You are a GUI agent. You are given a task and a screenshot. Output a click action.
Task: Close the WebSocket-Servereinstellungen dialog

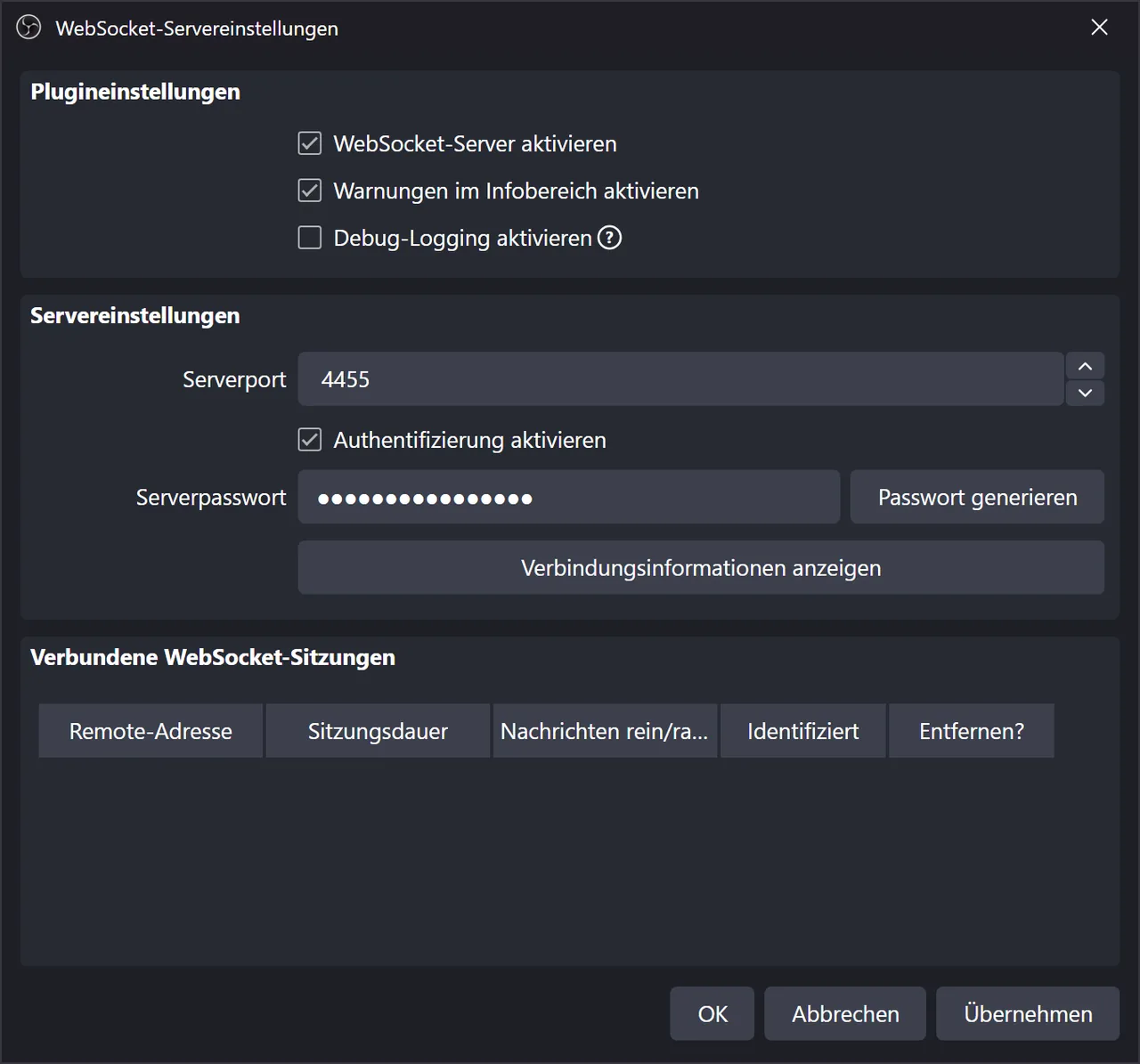pyautogui.click(x=1099, y=28)
